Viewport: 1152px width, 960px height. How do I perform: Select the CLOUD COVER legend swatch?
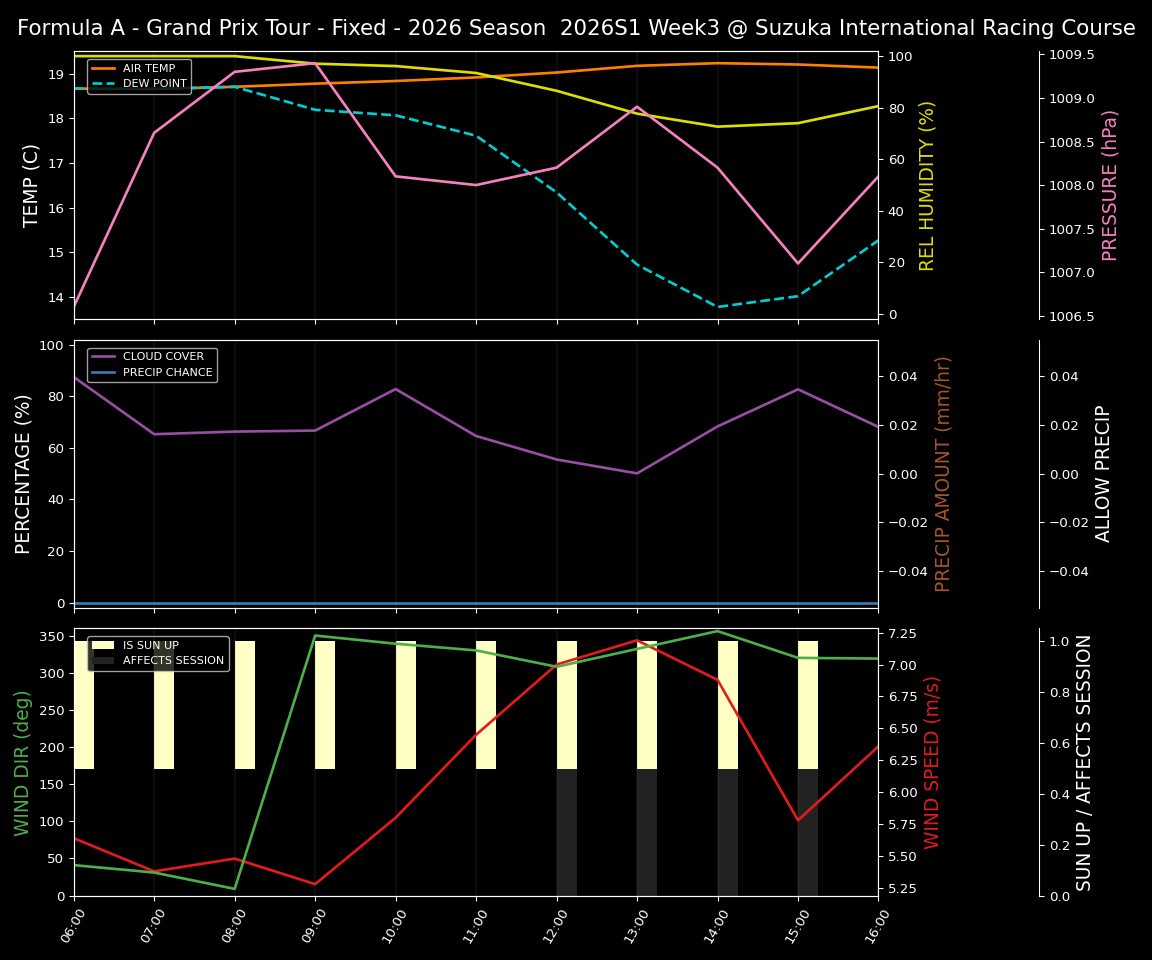[x=102, y=356]
